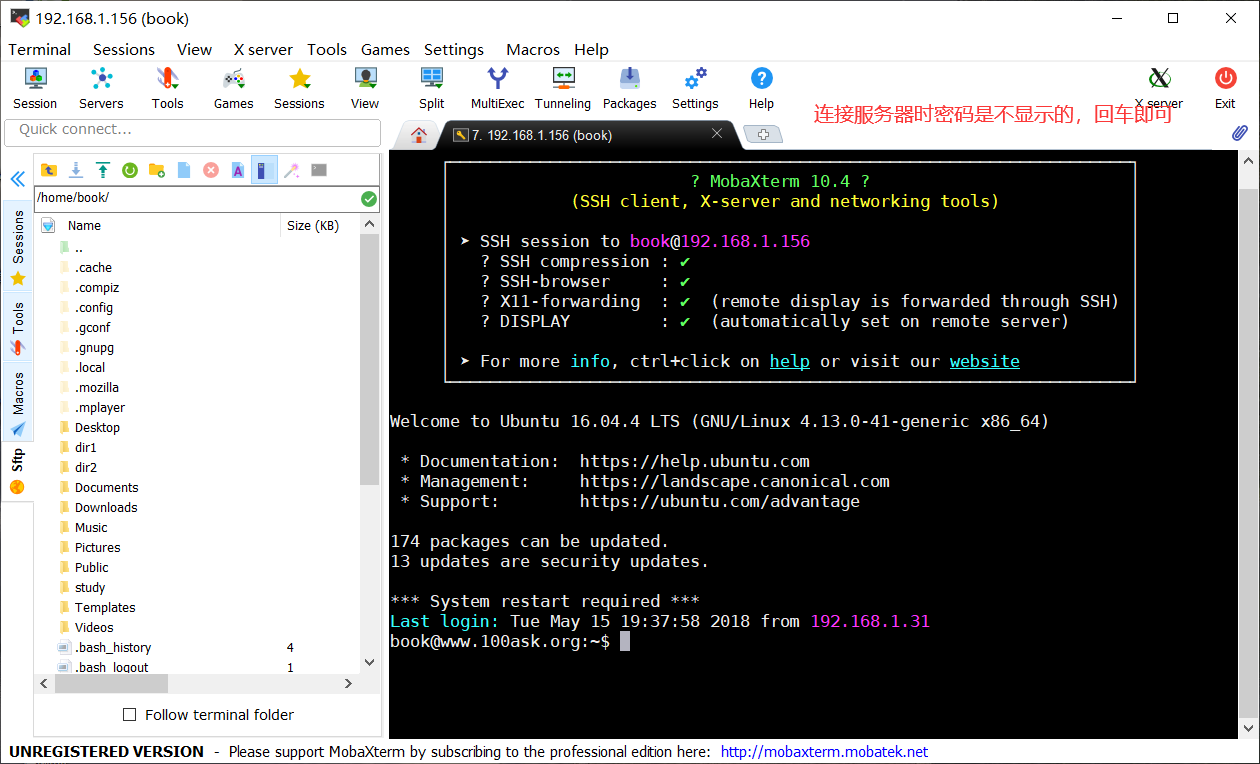Select the study folder
The height and width of the screenshot is (764, 1260).
pyautogui.click(x=90, y=587)
